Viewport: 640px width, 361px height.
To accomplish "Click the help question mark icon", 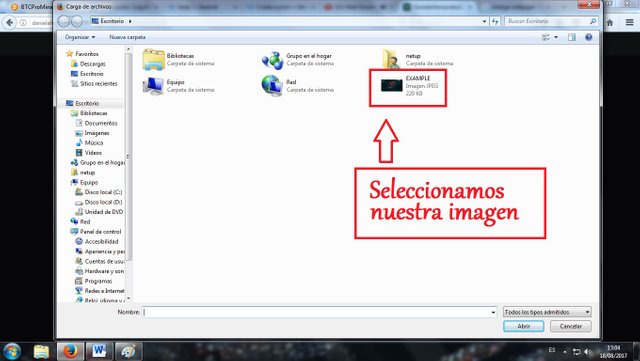I will click(589, 37).
